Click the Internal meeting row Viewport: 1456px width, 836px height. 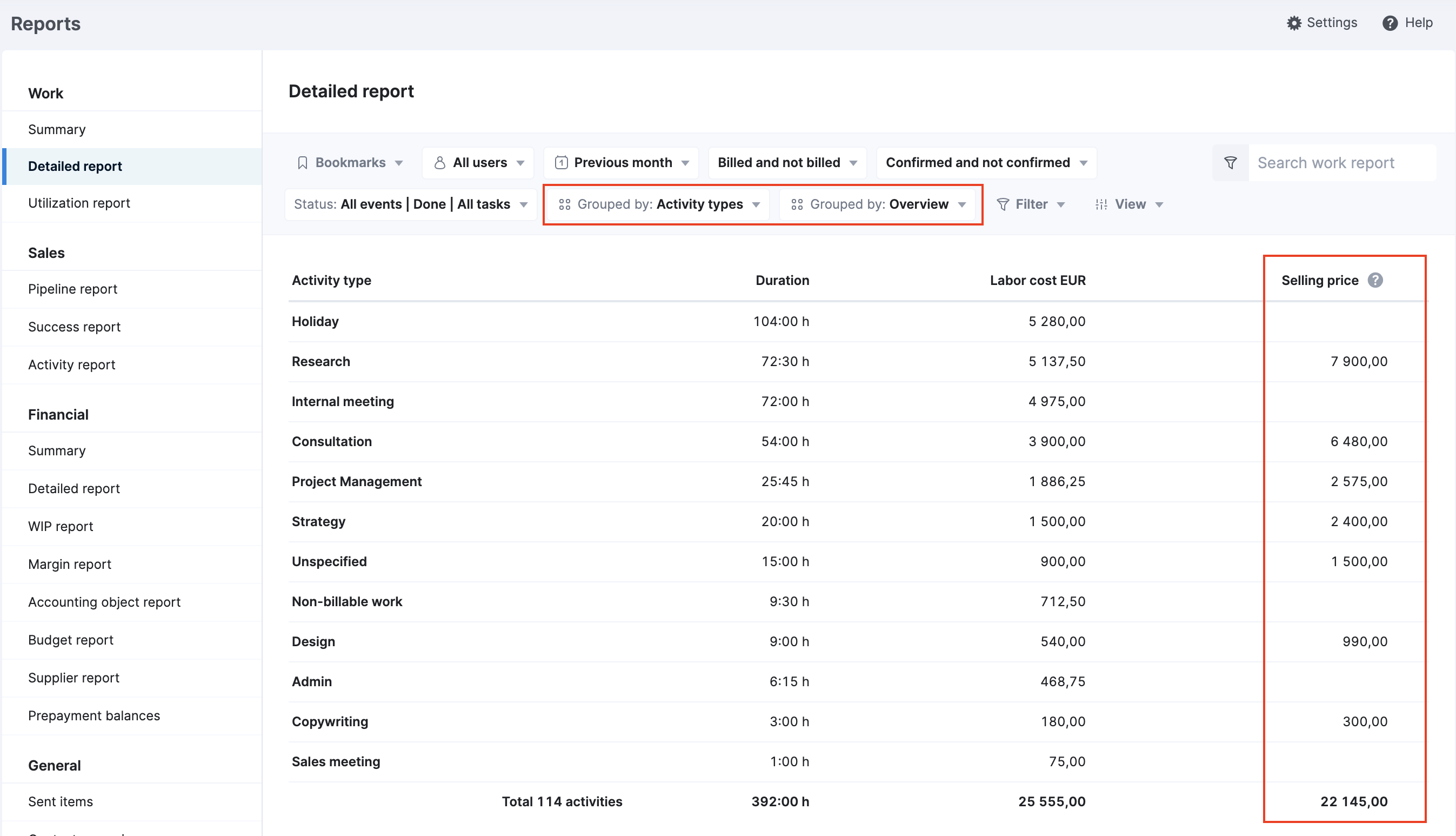click(858, 402)
